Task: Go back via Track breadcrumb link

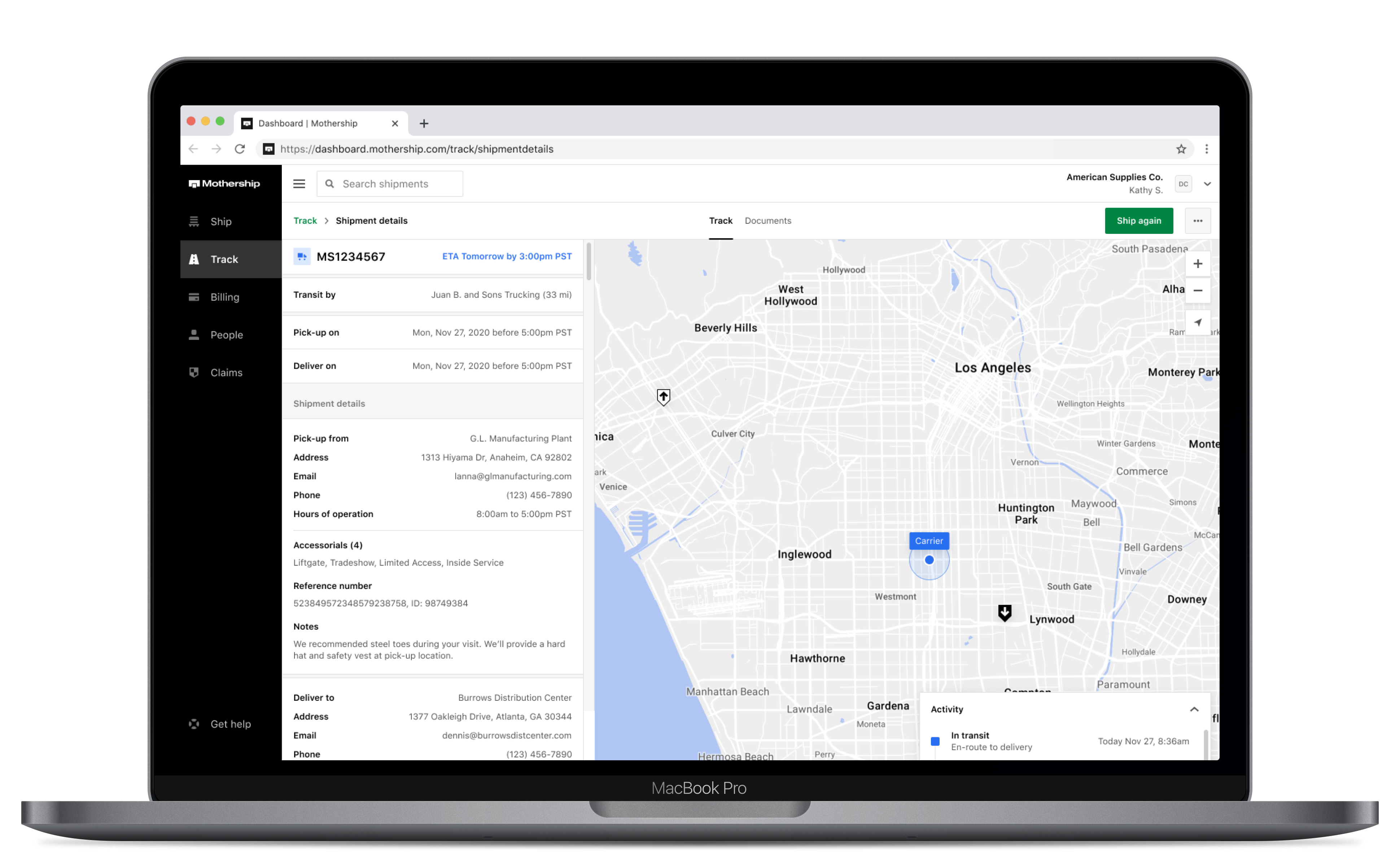Action: (305, 221)
